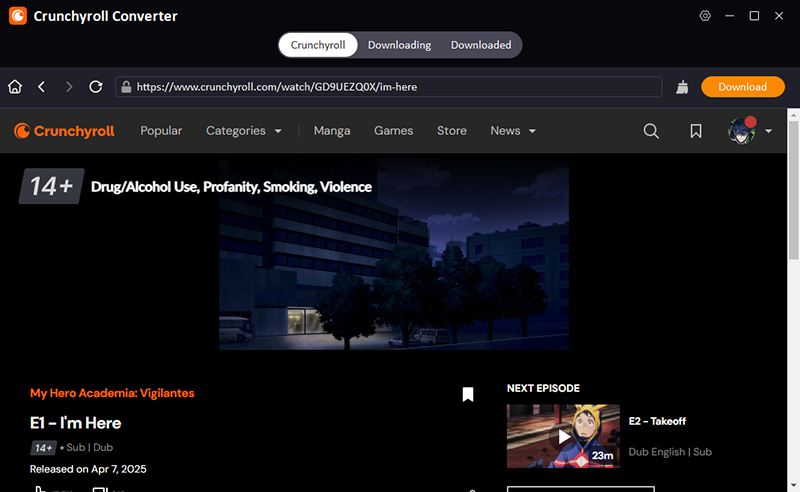Open the Crunchyroll Converter settings gear
Viewport: 800px width, 492px height.
(705, 16)
